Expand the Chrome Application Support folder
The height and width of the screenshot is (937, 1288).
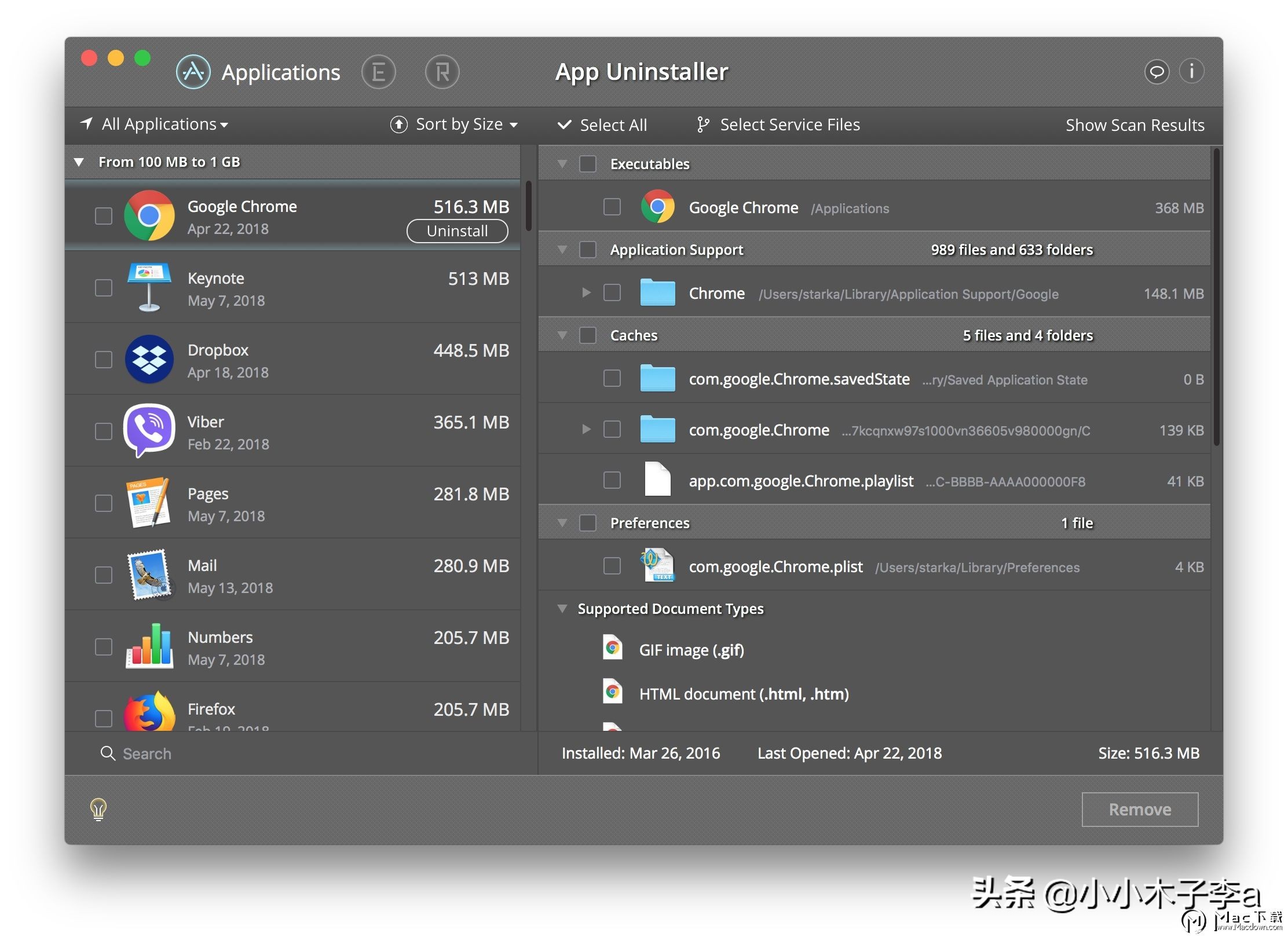[586, 293]
